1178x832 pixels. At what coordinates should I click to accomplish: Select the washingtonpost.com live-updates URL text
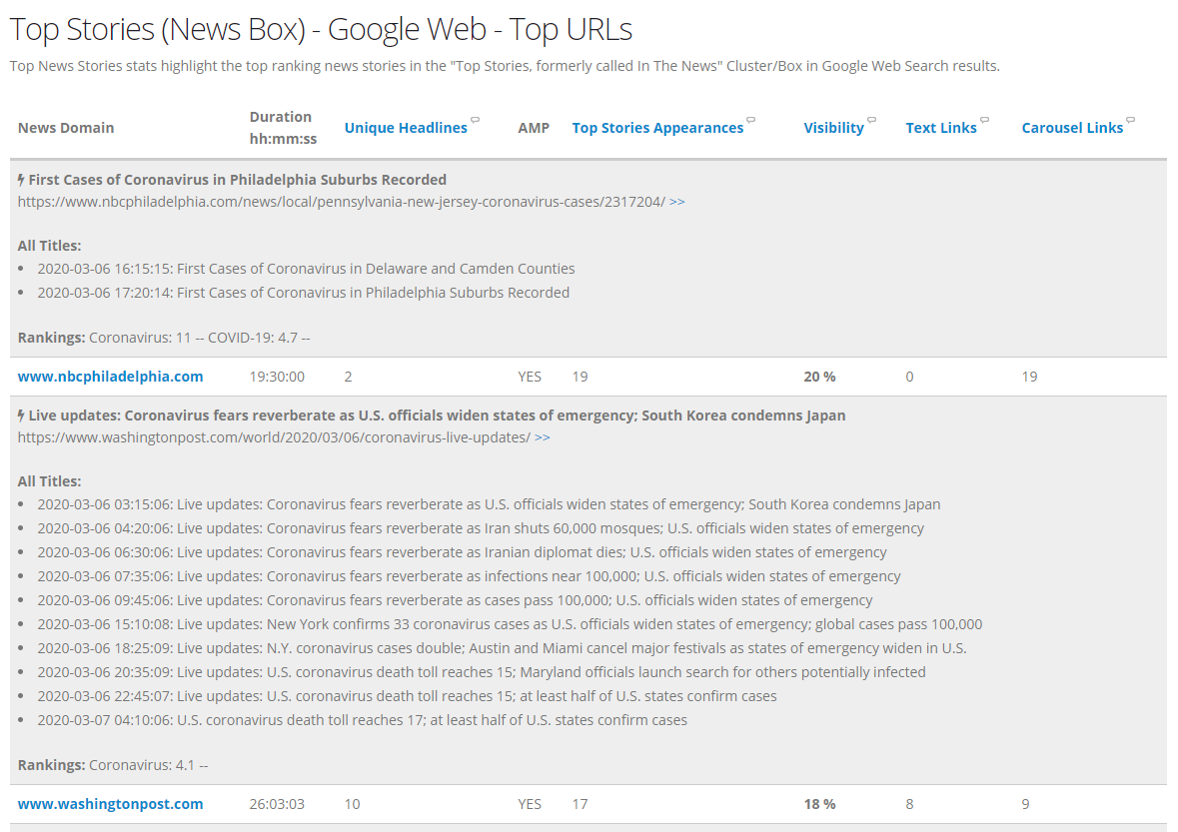[x=274, y=437]
